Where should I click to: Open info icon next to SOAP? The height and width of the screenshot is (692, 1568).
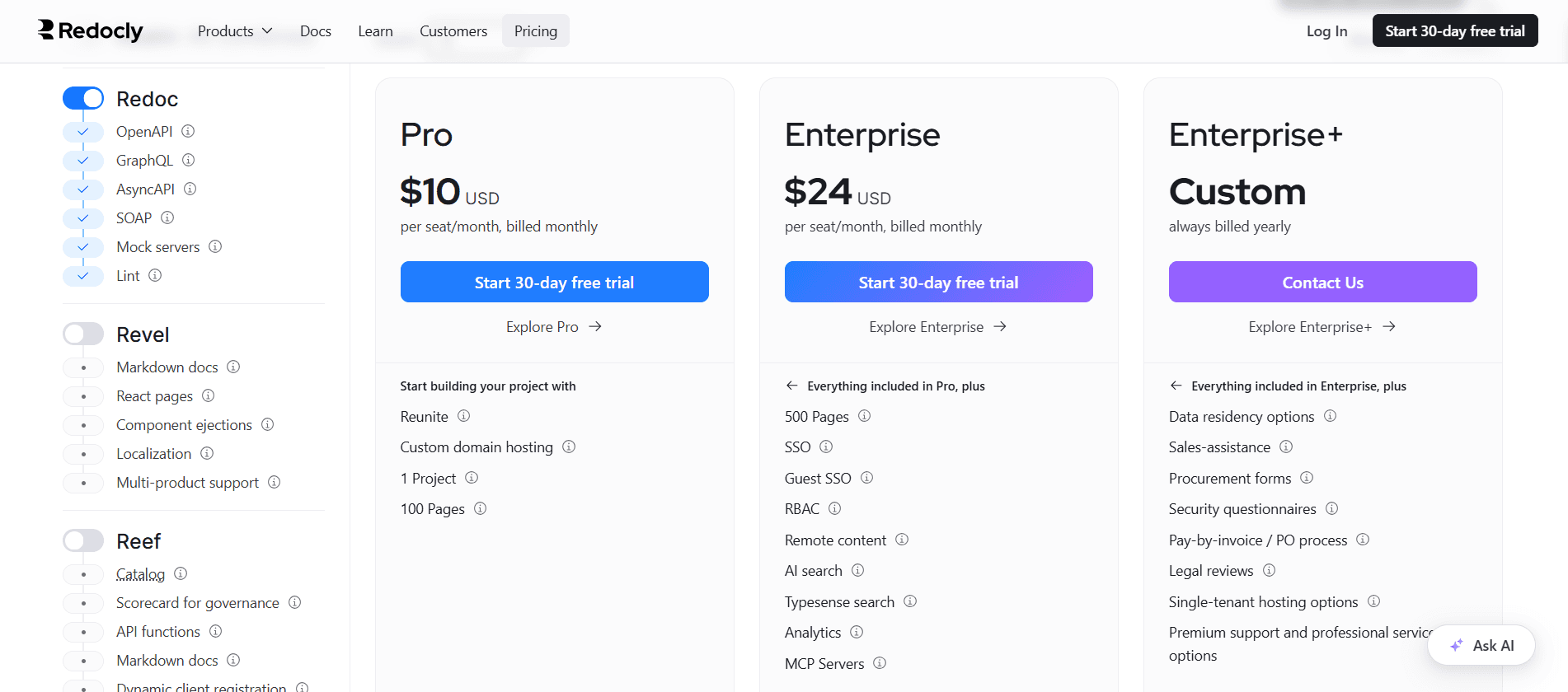coord(167,217)
